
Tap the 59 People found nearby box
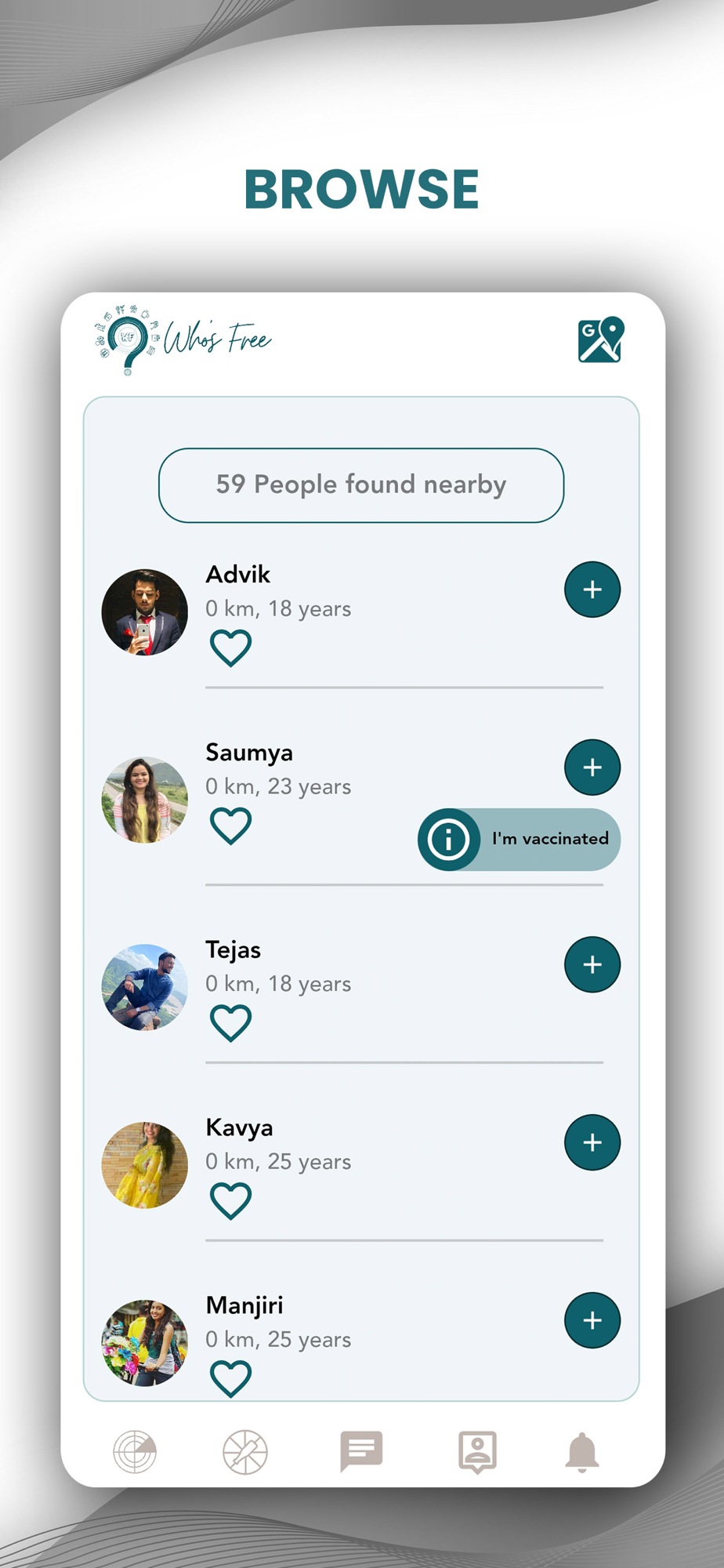361,485
